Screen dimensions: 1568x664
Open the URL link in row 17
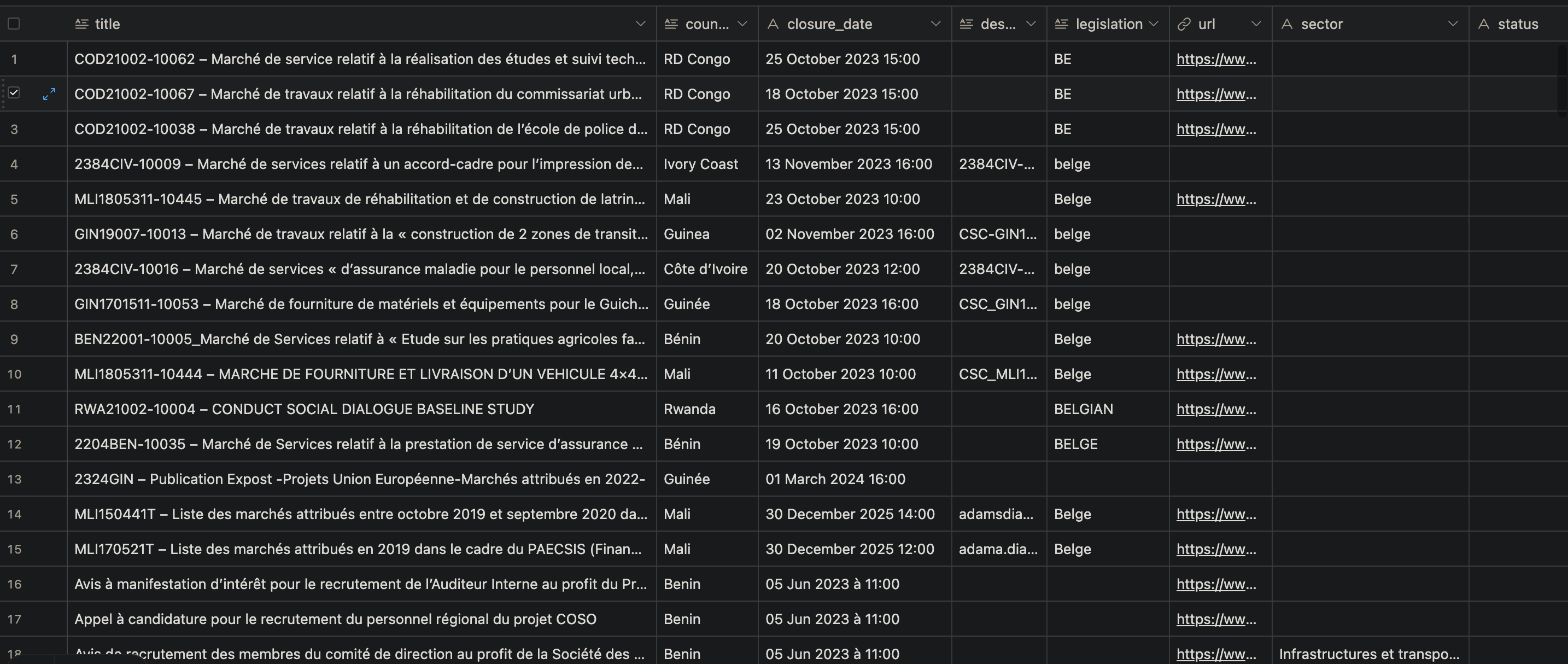tap(1216, 620)
